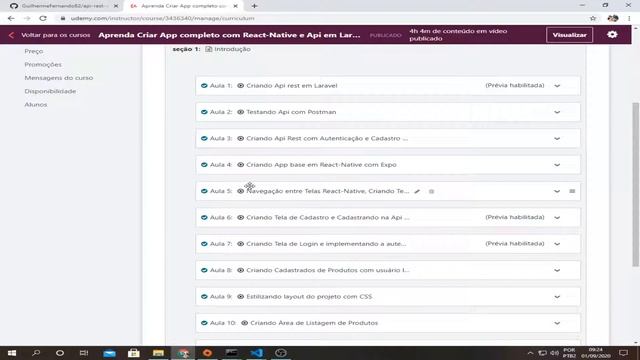Click the Introdução section title
Viewport: 640px width, 360px height.
coord(232,49)
